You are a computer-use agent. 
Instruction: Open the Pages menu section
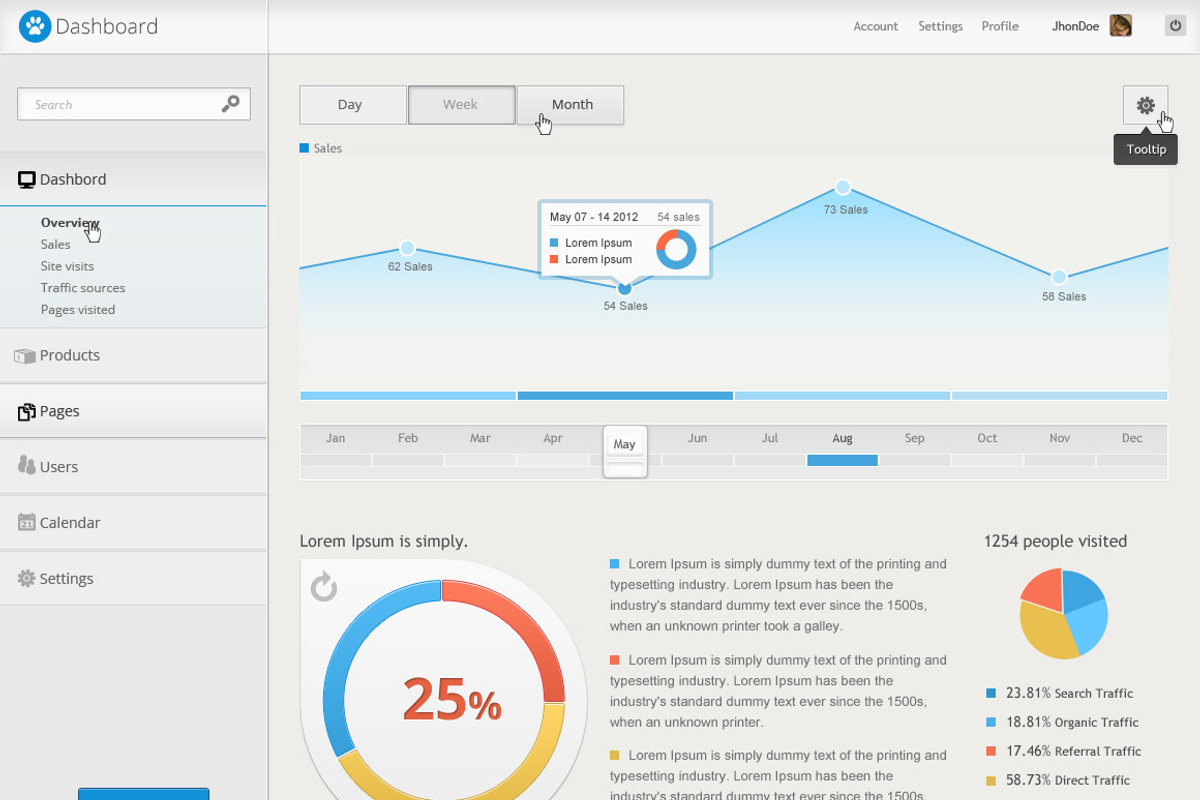[133, 411]
